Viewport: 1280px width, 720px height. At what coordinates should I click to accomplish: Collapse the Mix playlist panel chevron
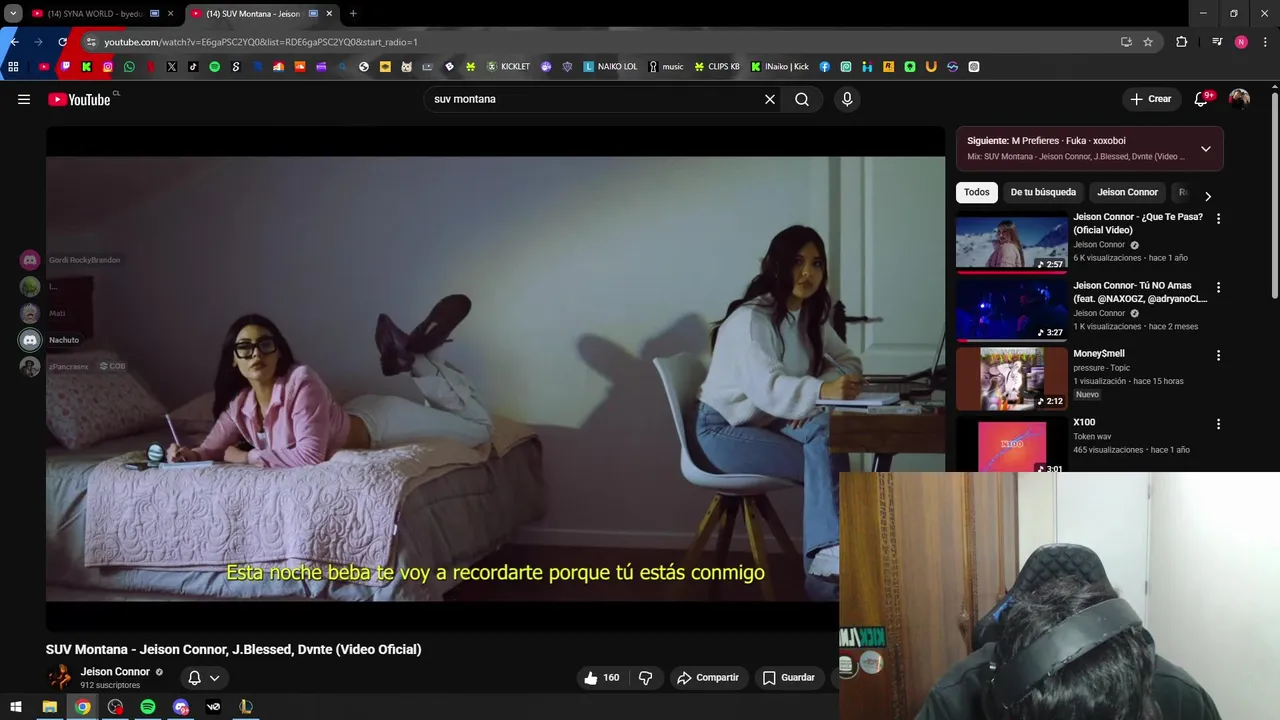(x=1205, y=149)
